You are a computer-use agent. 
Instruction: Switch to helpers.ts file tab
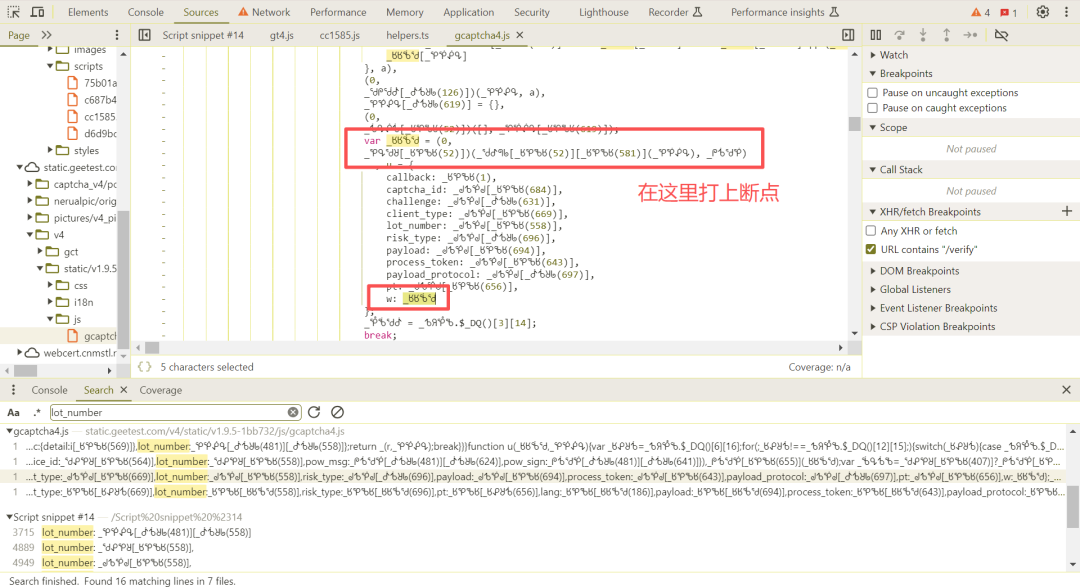coord(407,35)
